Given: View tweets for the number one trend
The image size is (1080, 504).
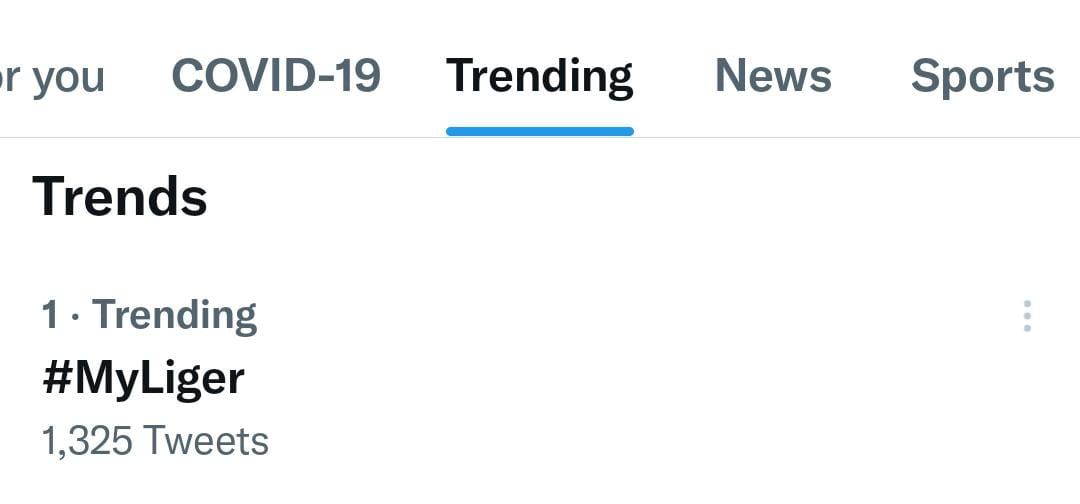Looking at the screenshot, I should coord(143,378).
